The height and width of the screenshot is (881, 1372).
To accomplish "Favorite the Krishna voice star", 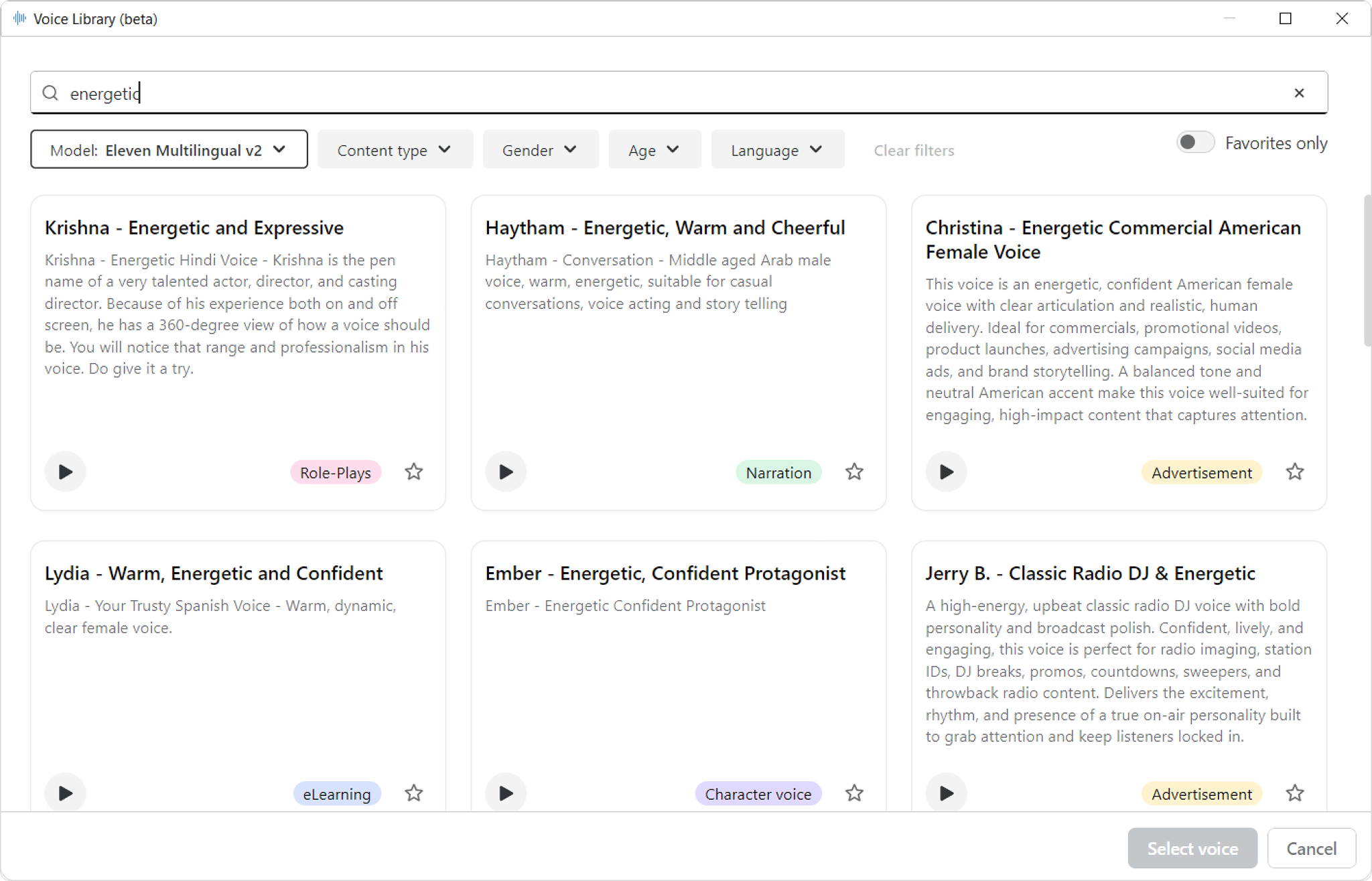I will click(414, 472).
